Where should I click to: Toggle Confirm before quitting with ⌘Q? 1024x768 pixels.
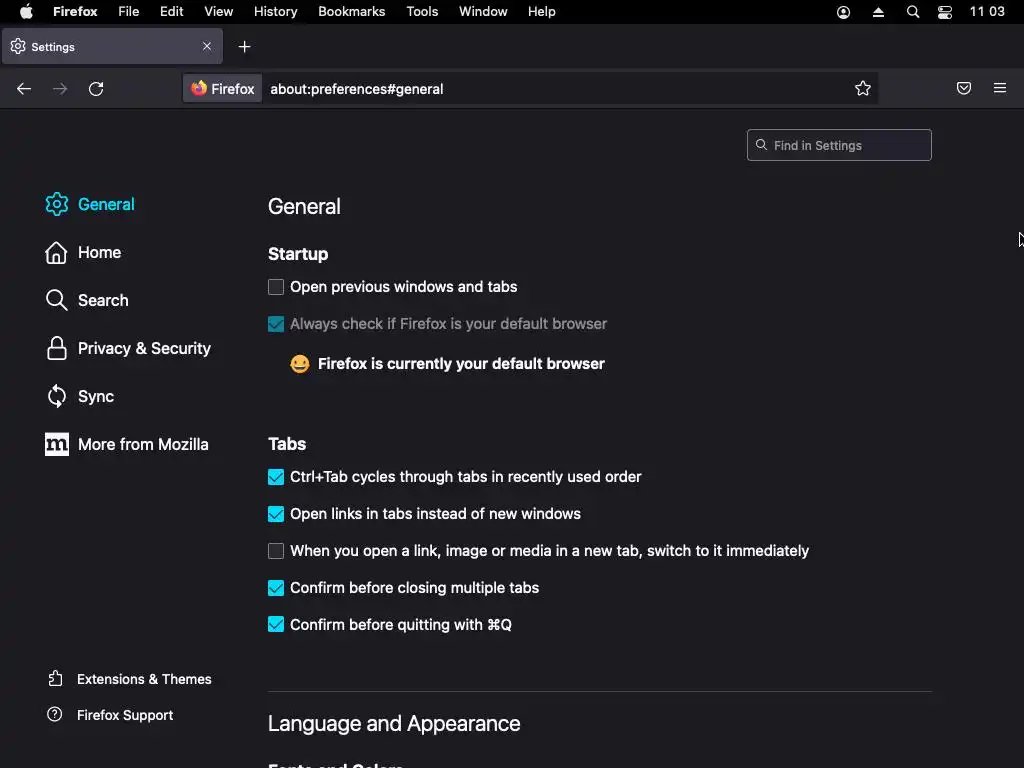[x=276, y=626]
